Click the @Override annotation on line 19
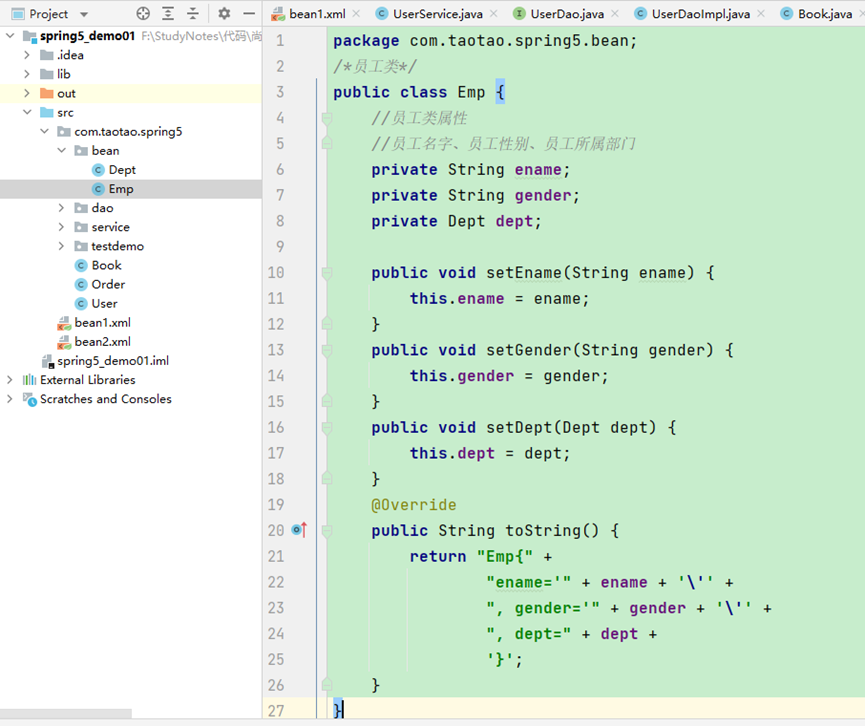Viewport: 865px width, 726px height. point(413,505)
